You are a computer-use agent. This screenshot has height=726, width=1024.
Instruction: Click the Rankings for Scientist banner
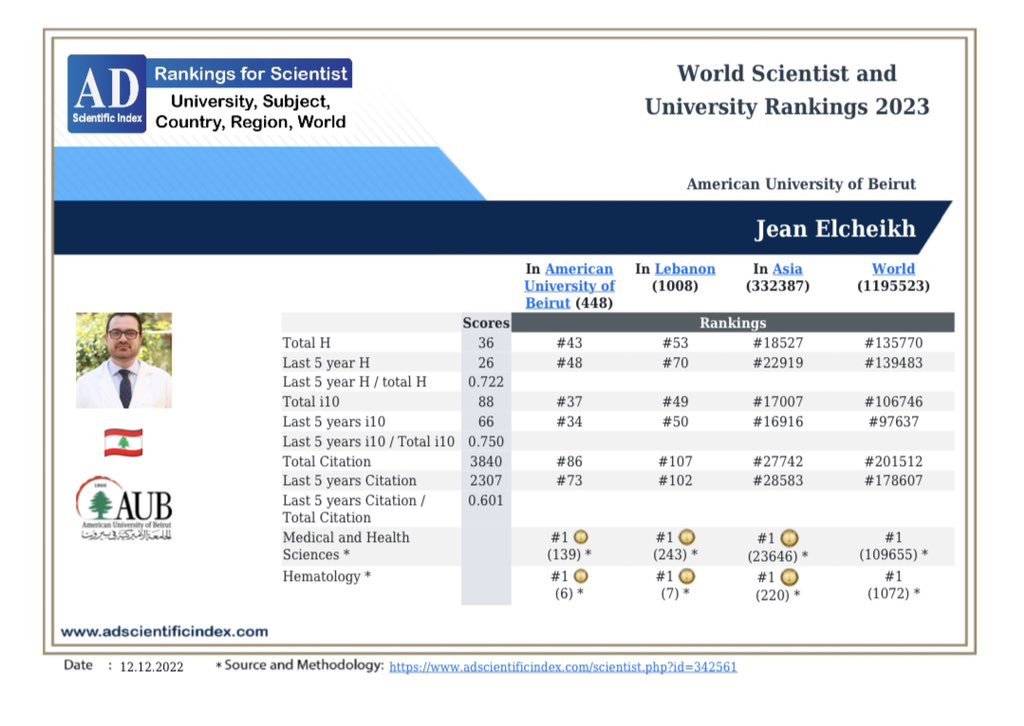pyautogui.click(x=250, y=73)
